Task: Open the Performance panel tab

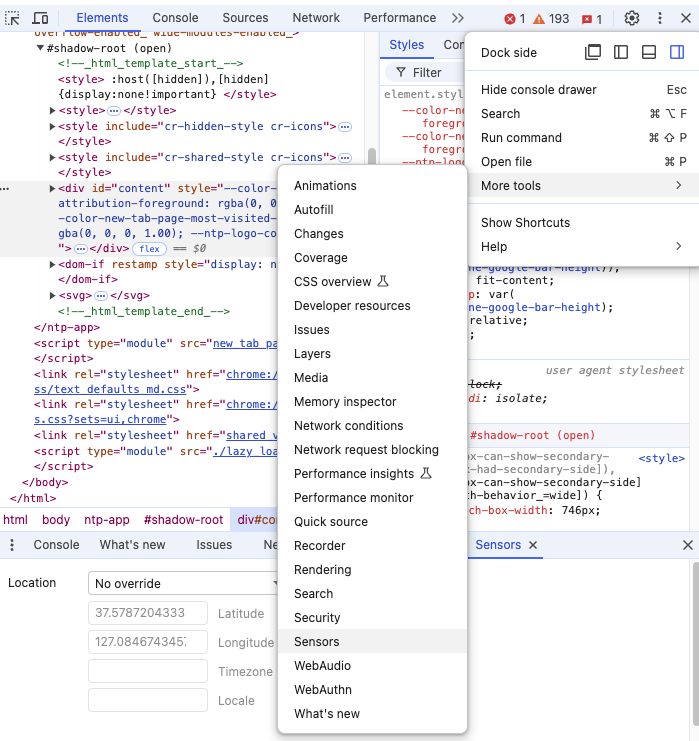Action: tap(399, 18)
